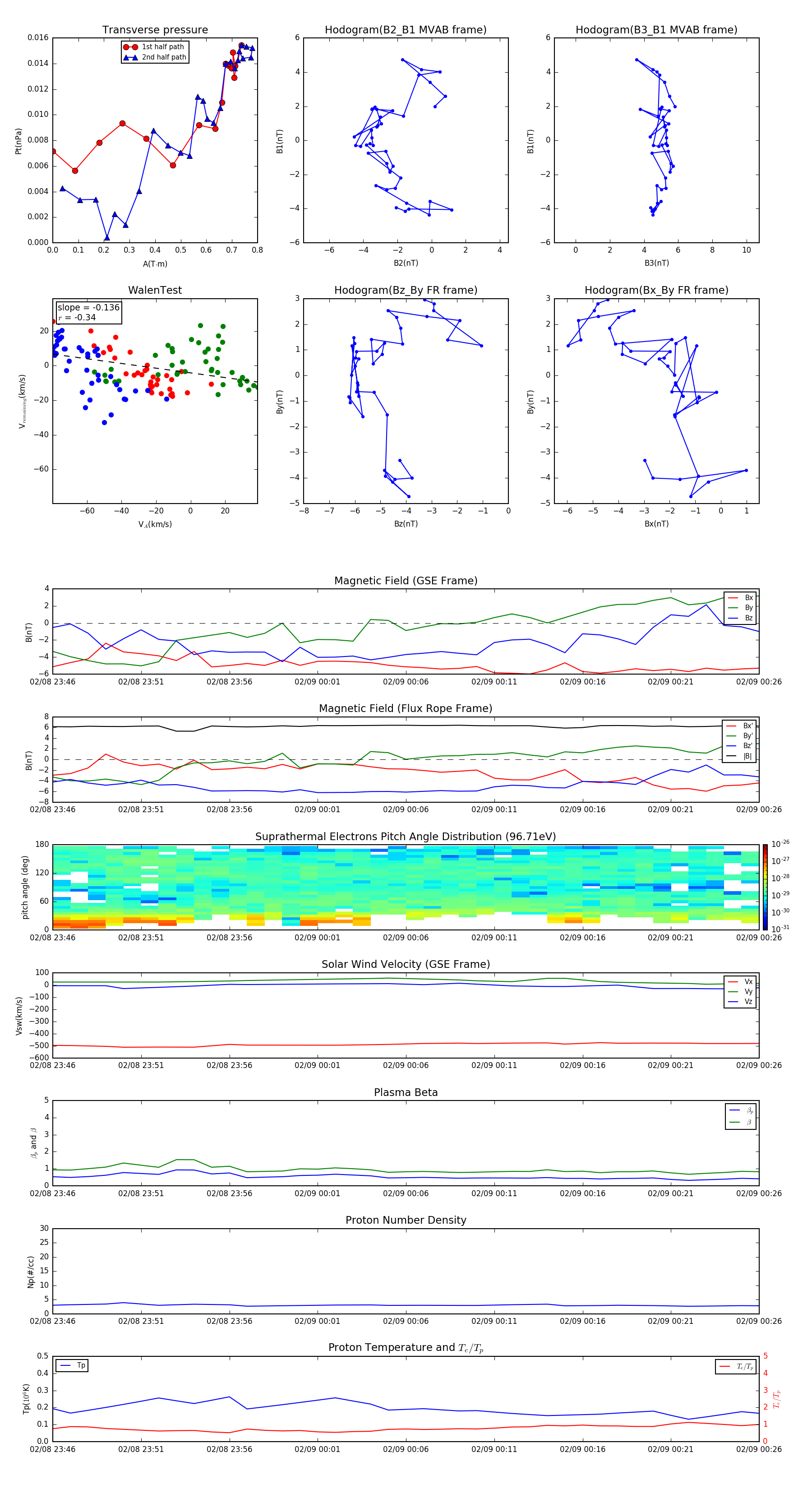The image size is (812, 1489).
Task: Click the 'Hodogram(B2_B1 MVAB frame)' title
Action: [x=406, y=30]
